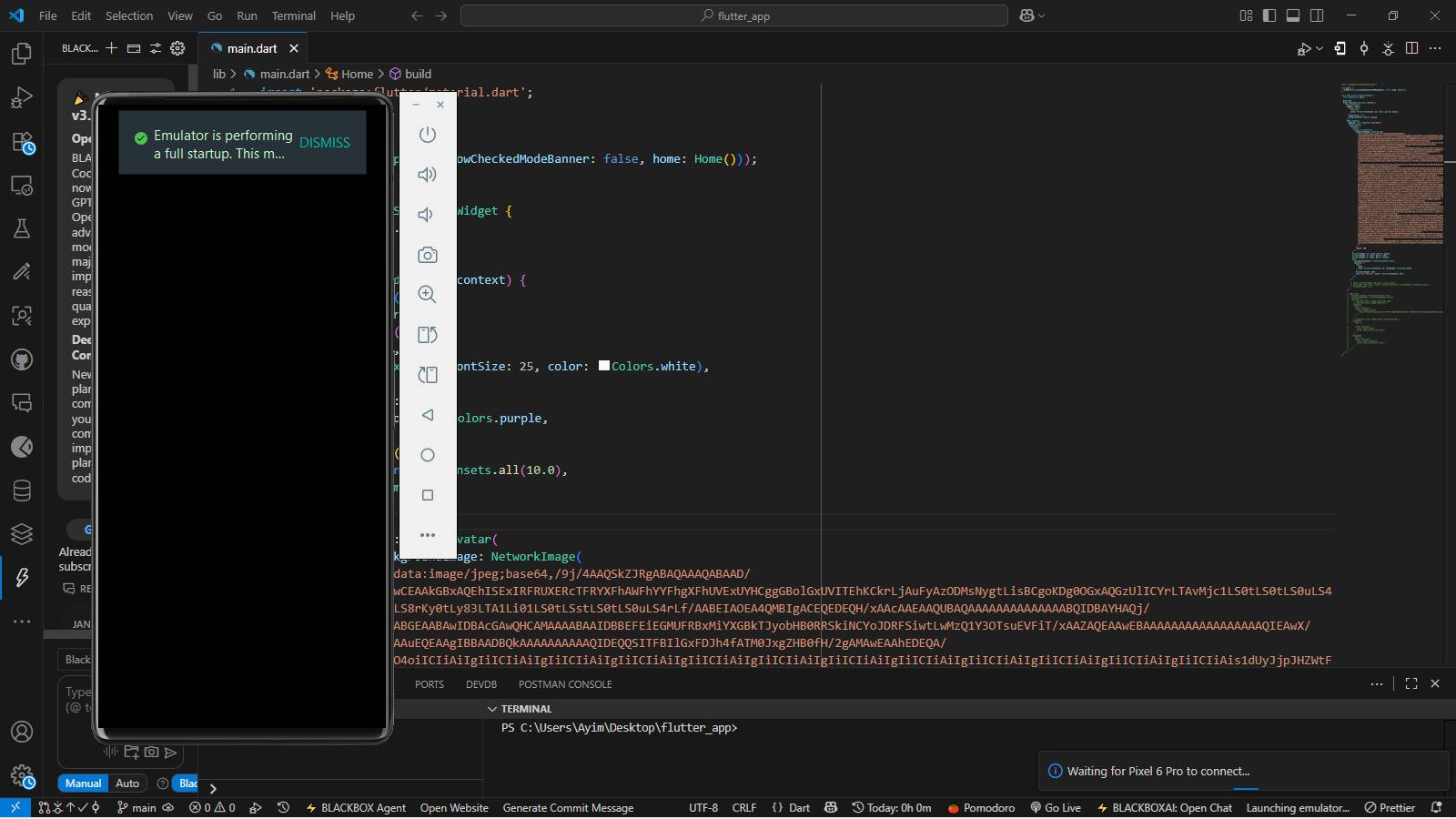The width and height of the screenshot is (1456, 819).
Task: Toggle panel layout icon in title bar
Action: pyautogui.click(x=1293, y=15)
